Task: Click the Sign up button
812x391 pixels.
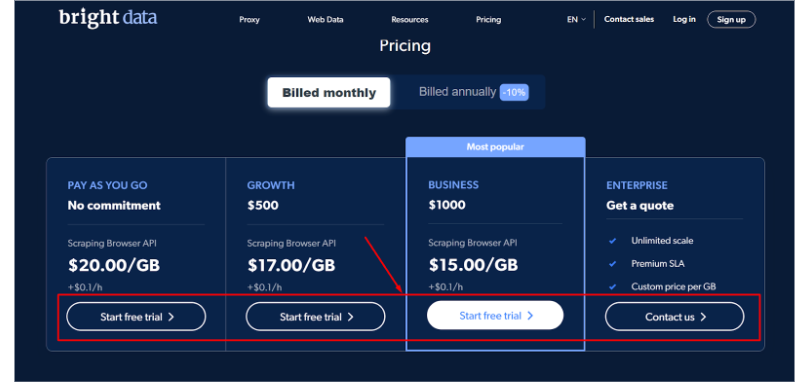Action: [731, 20]
